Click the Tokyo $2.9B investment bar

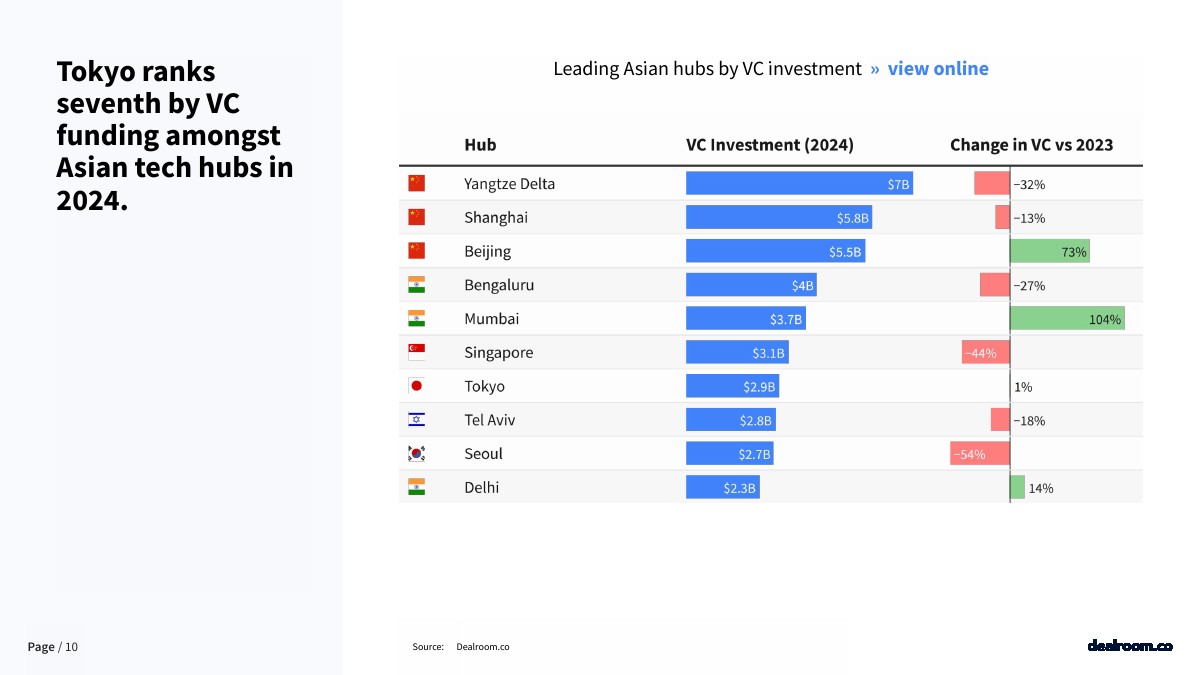click(732, 386)
